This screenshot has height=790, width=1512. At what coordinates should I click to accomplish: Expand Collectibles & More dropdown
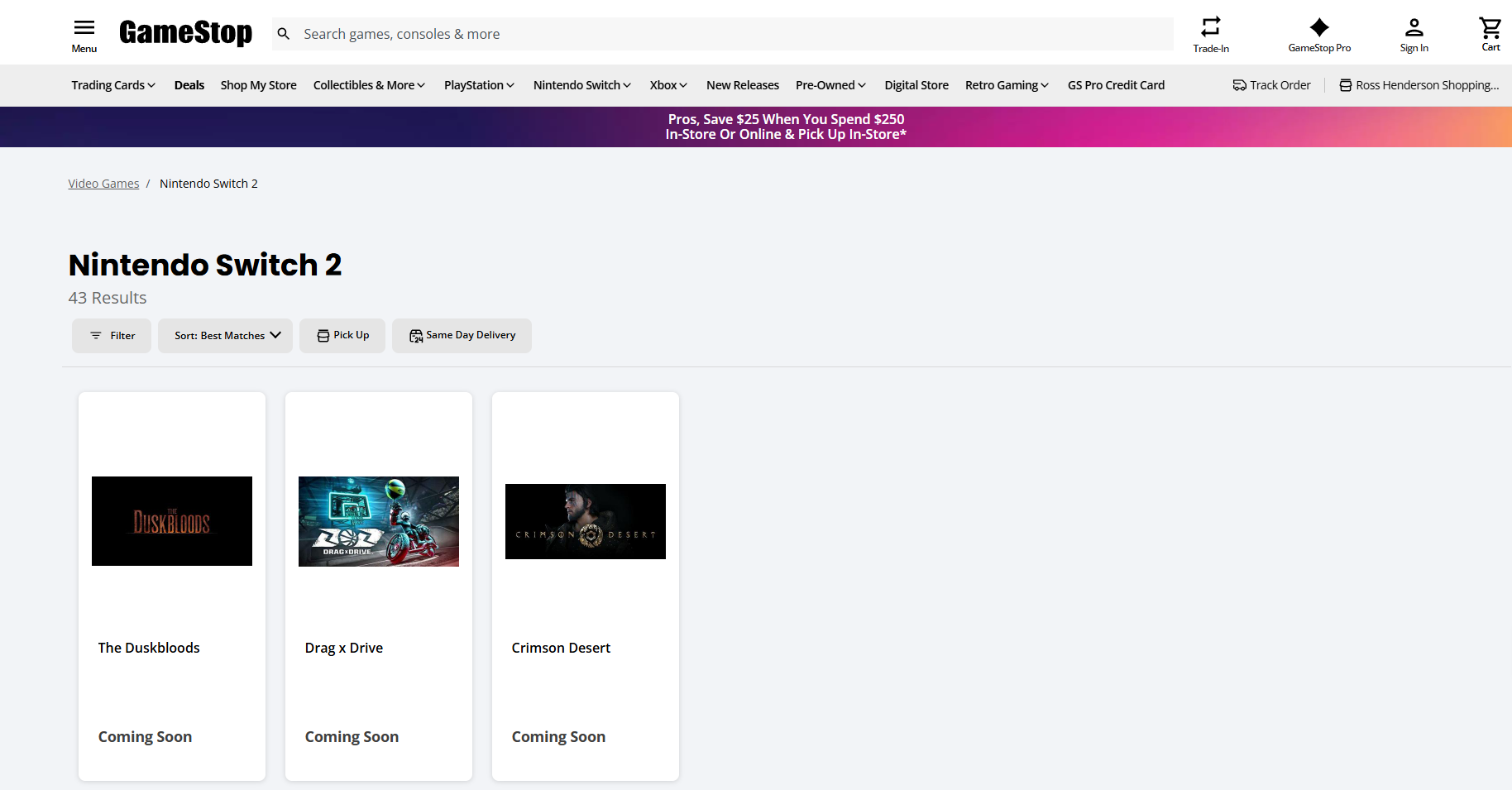pyautogui.click(x=369, y=85)
